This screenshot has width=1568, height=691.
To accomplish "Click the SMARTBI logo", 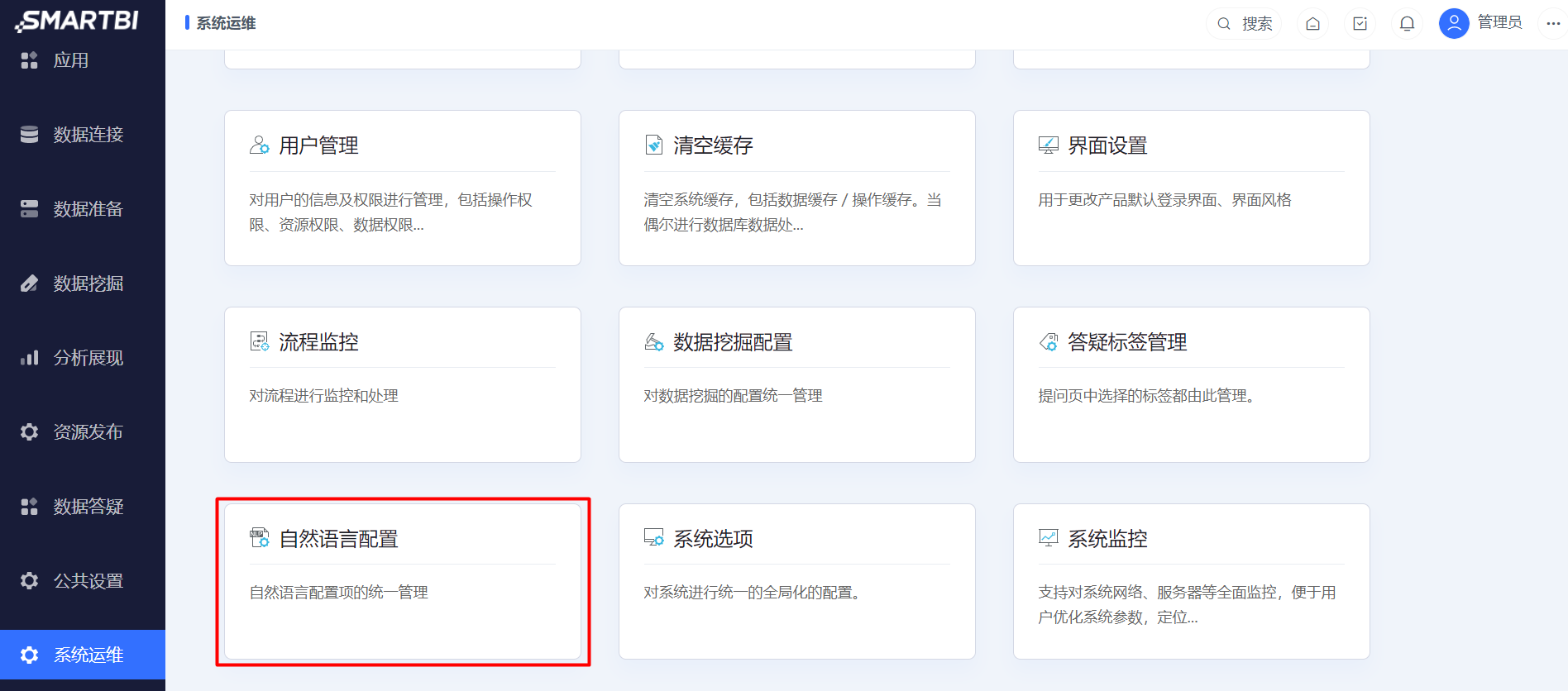I will tap(77, 21).
